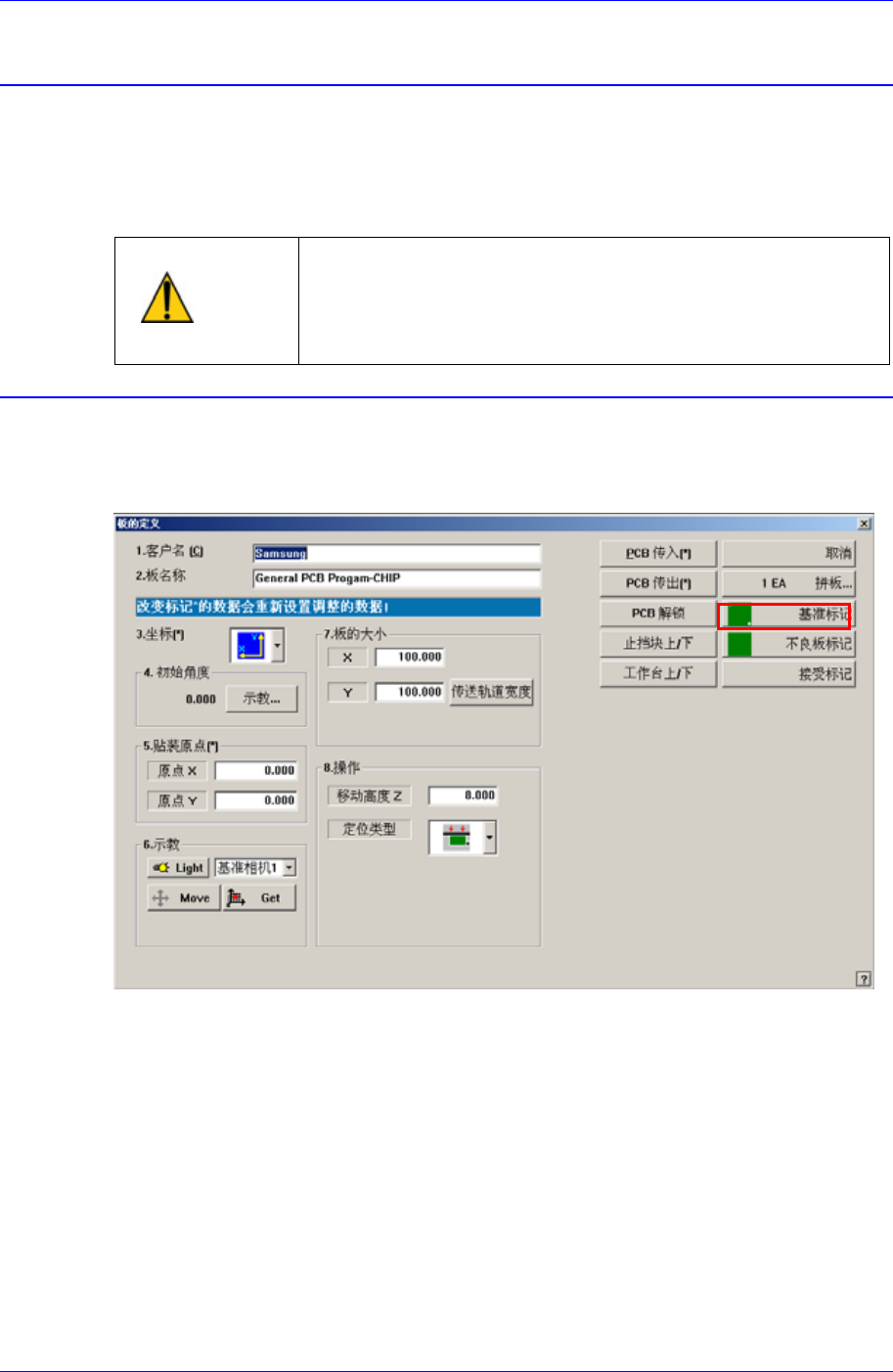The width and height of the screenshot is (893, 1372).
Task: Close the 板的定义 dialog
Action: point(865,525)
